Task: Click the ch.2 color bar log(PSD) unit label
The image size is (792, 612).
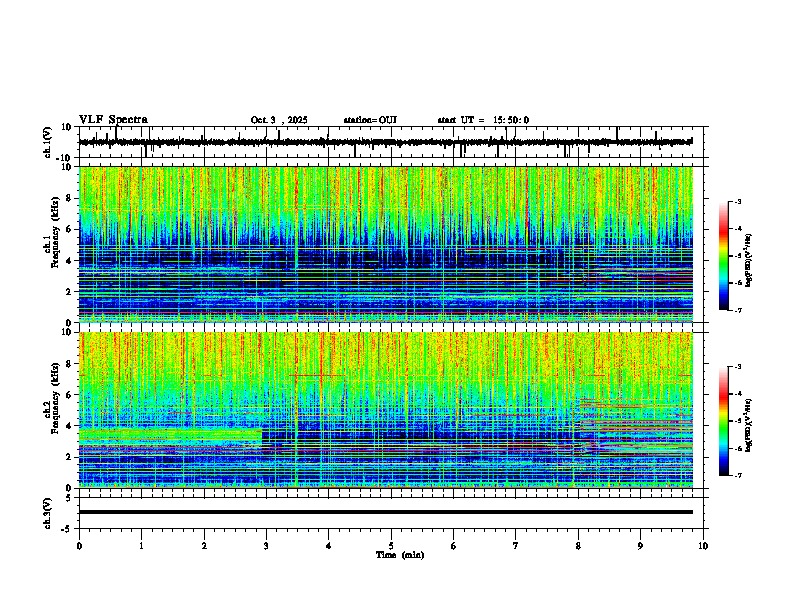Action: click(749, 425)
